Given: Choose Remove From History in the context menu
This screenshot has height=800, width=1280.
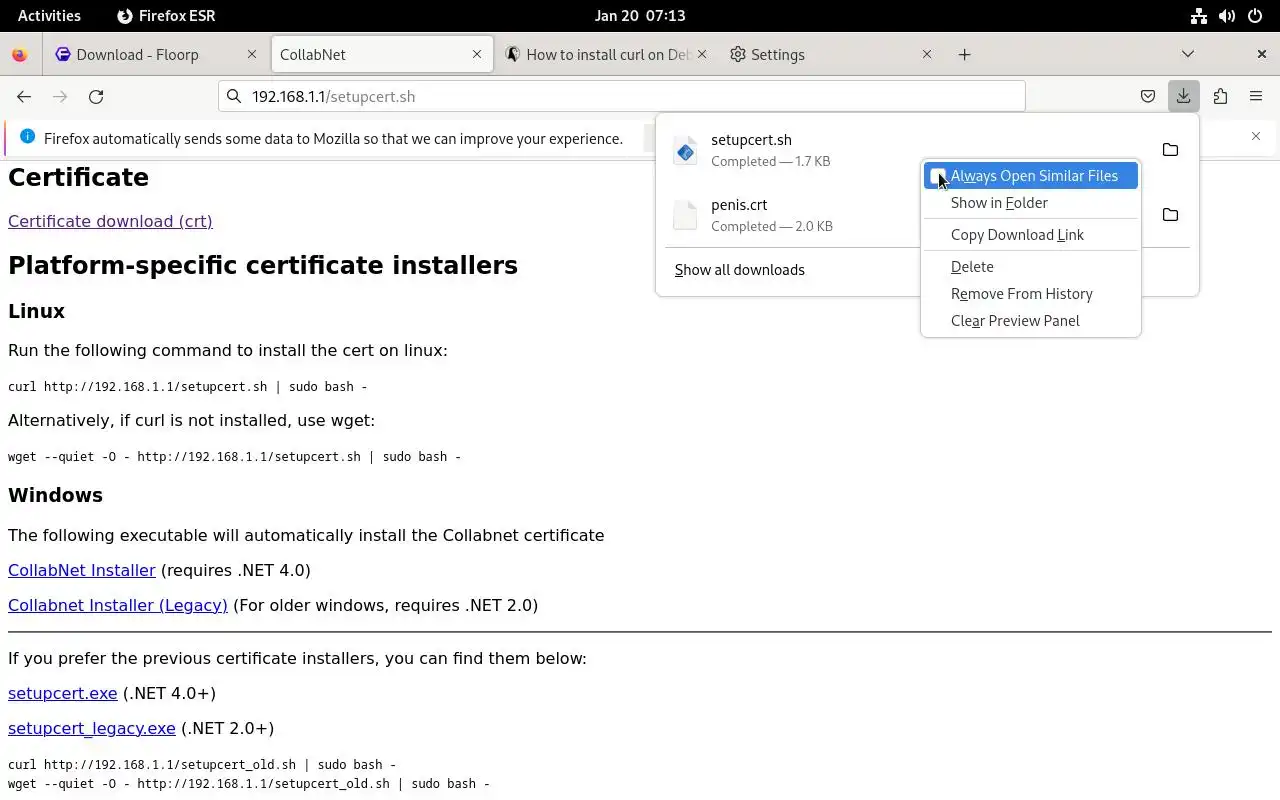Looking at the screenshot, I should click(x=1030, y=294).
